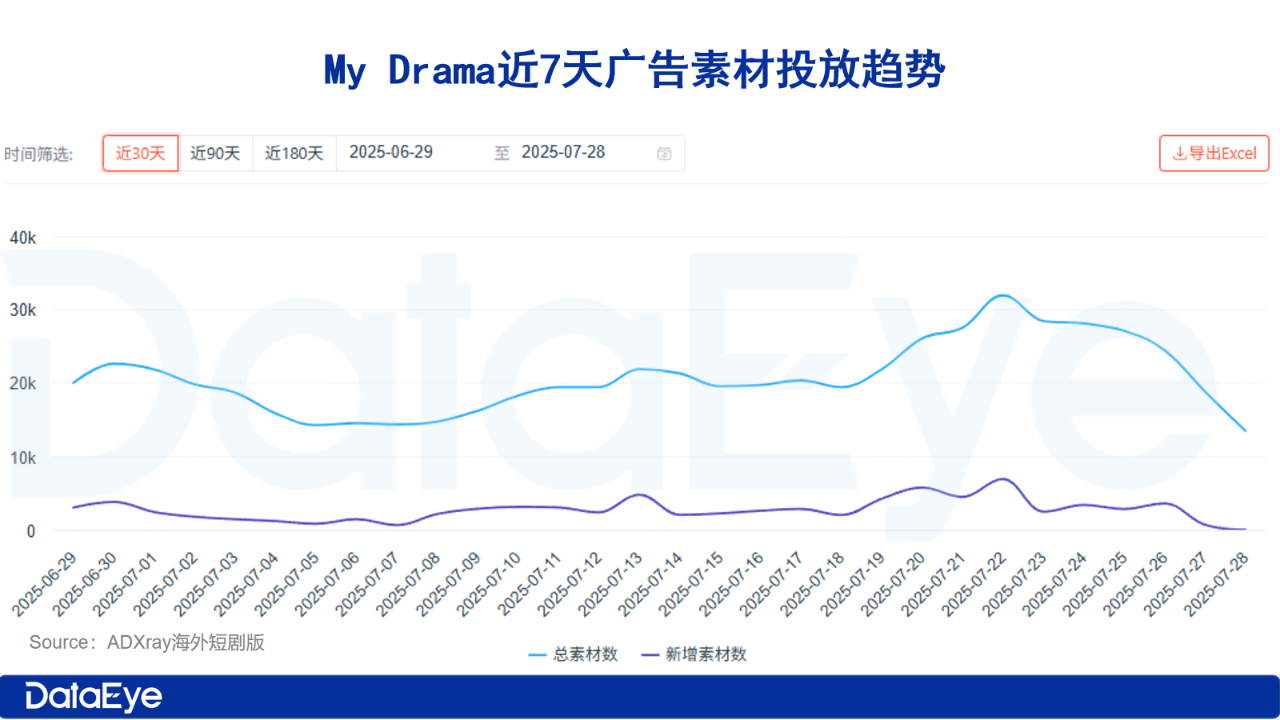Click the ADXray海外短剧版 source text
This screenshot has height=720, width=1280.
tap(186, 642)
